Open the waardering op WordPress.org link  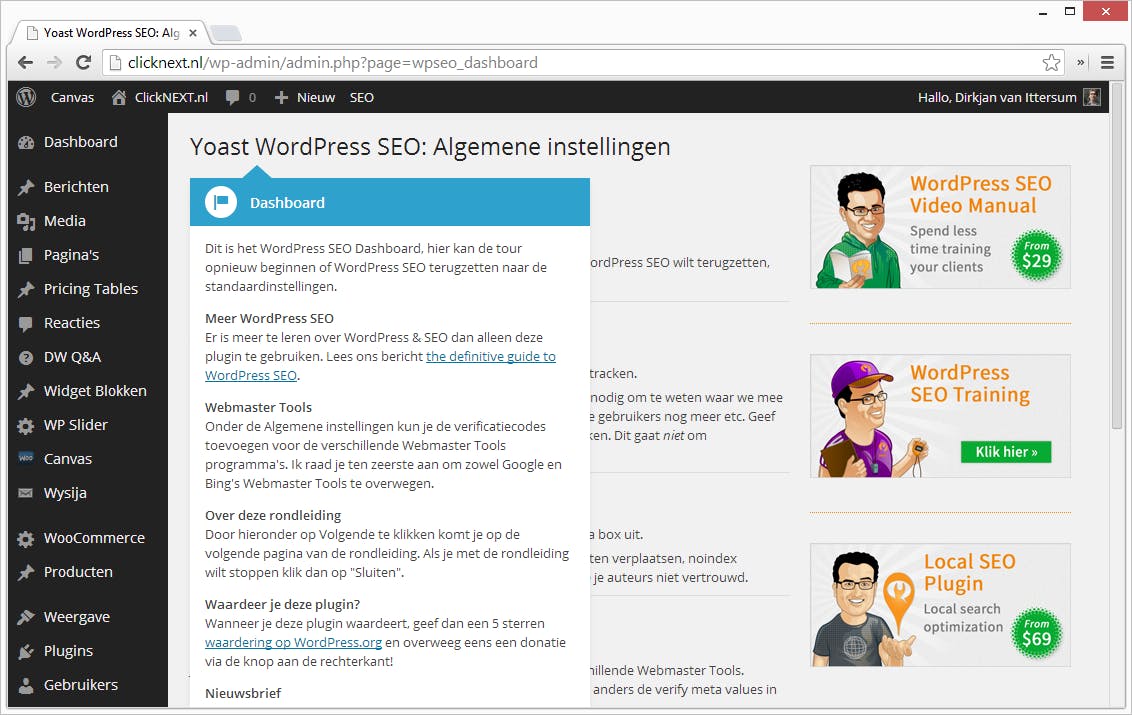(x=293, y=642)
